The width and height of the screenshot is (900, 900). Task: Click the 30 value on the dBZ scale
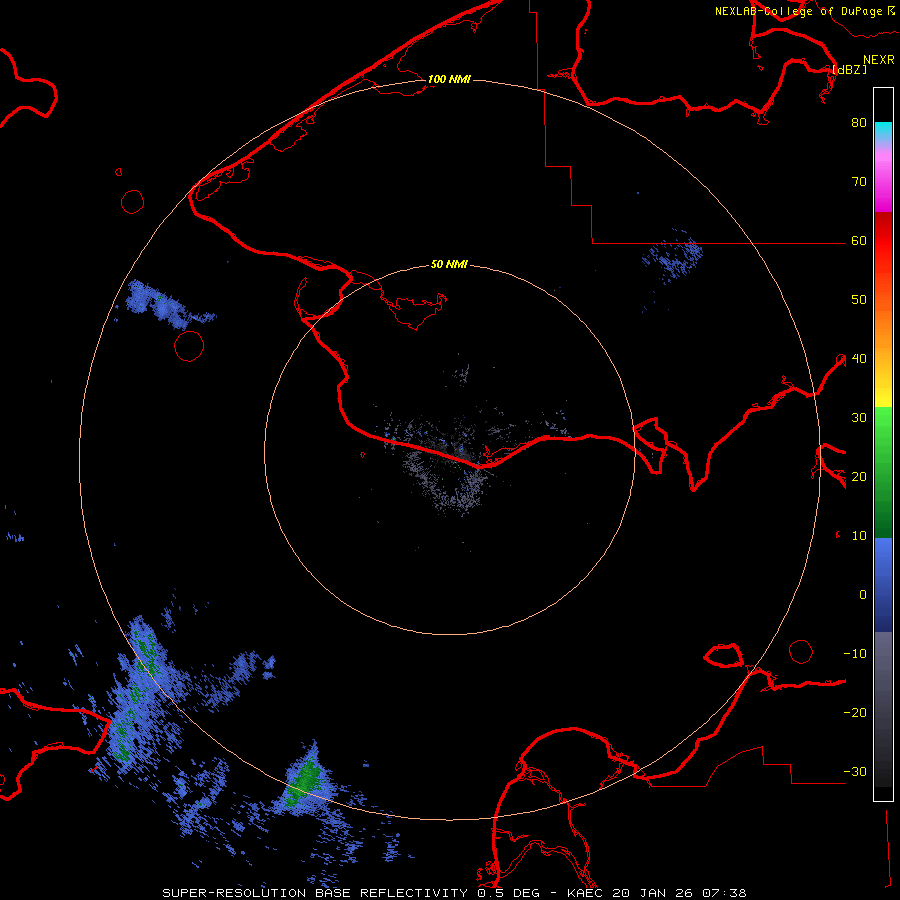[859, 418]
